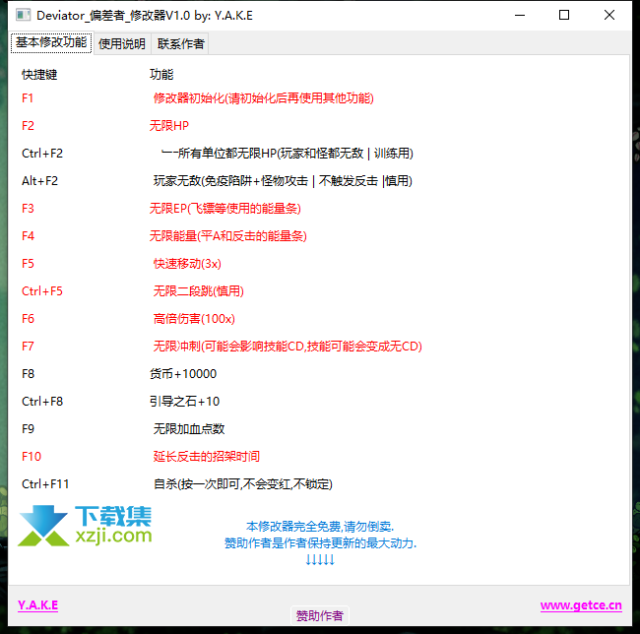Click the window title text
640x634 pixels.
coord(144,16)
